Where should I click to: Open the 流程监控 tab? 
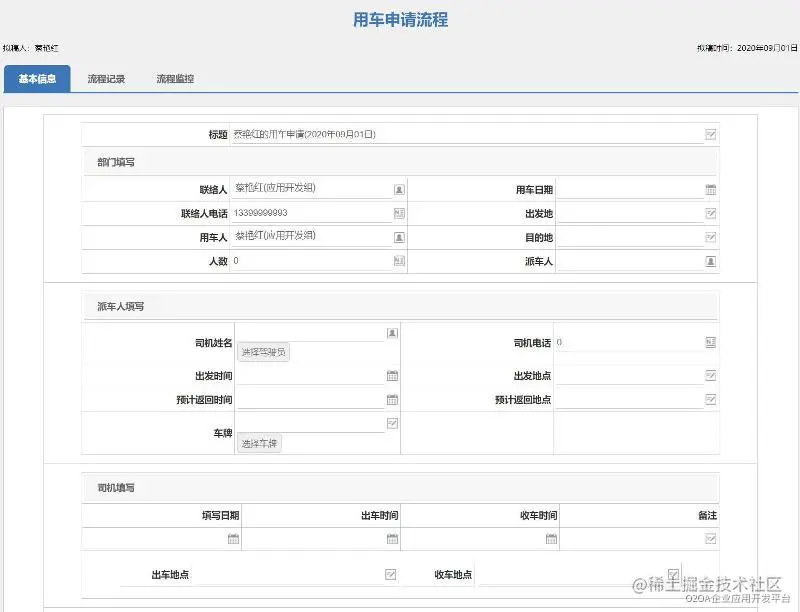pos(175,79)
